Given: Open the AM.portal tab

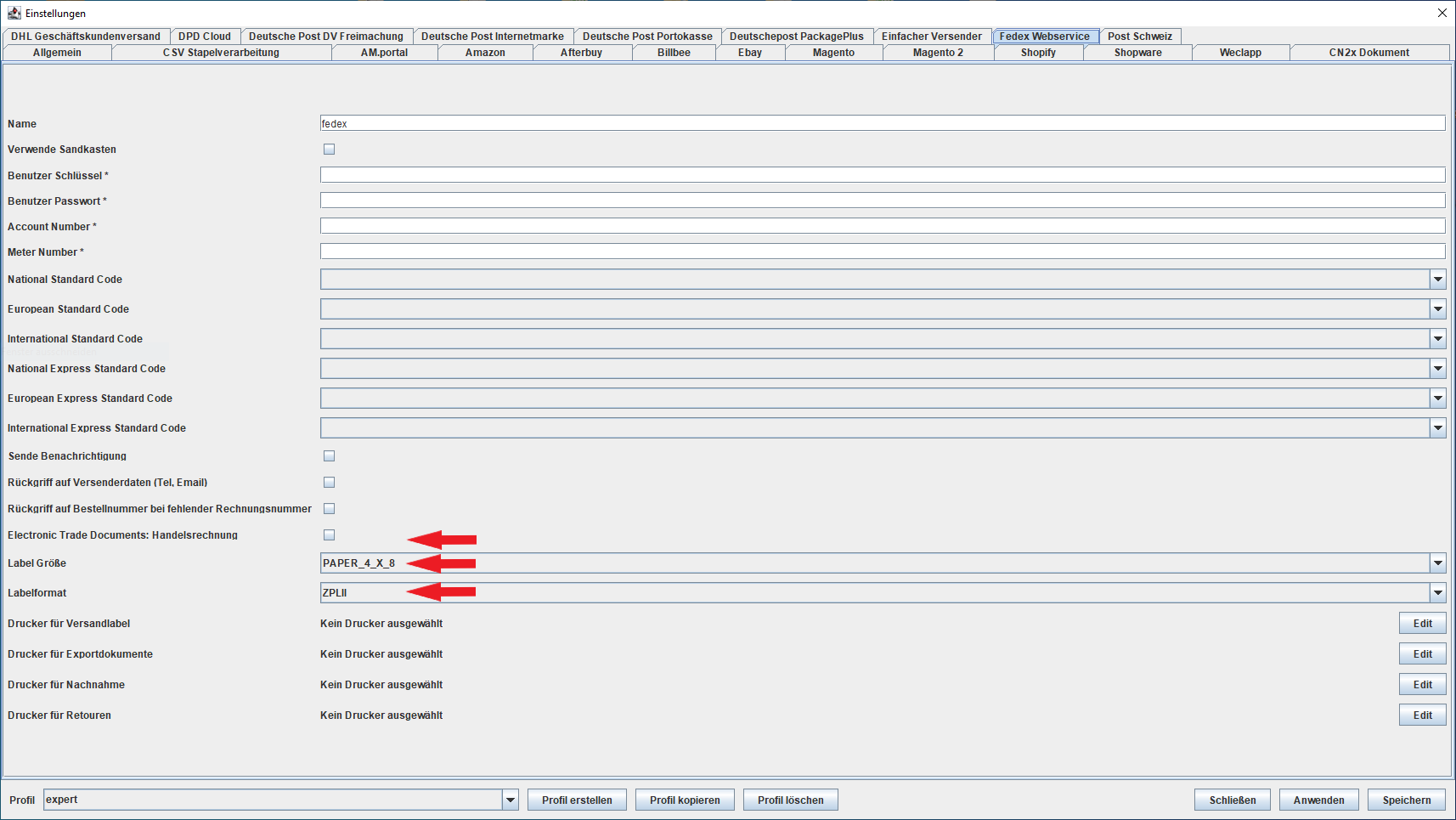Looking at the screenshot, I should [384, 53].
